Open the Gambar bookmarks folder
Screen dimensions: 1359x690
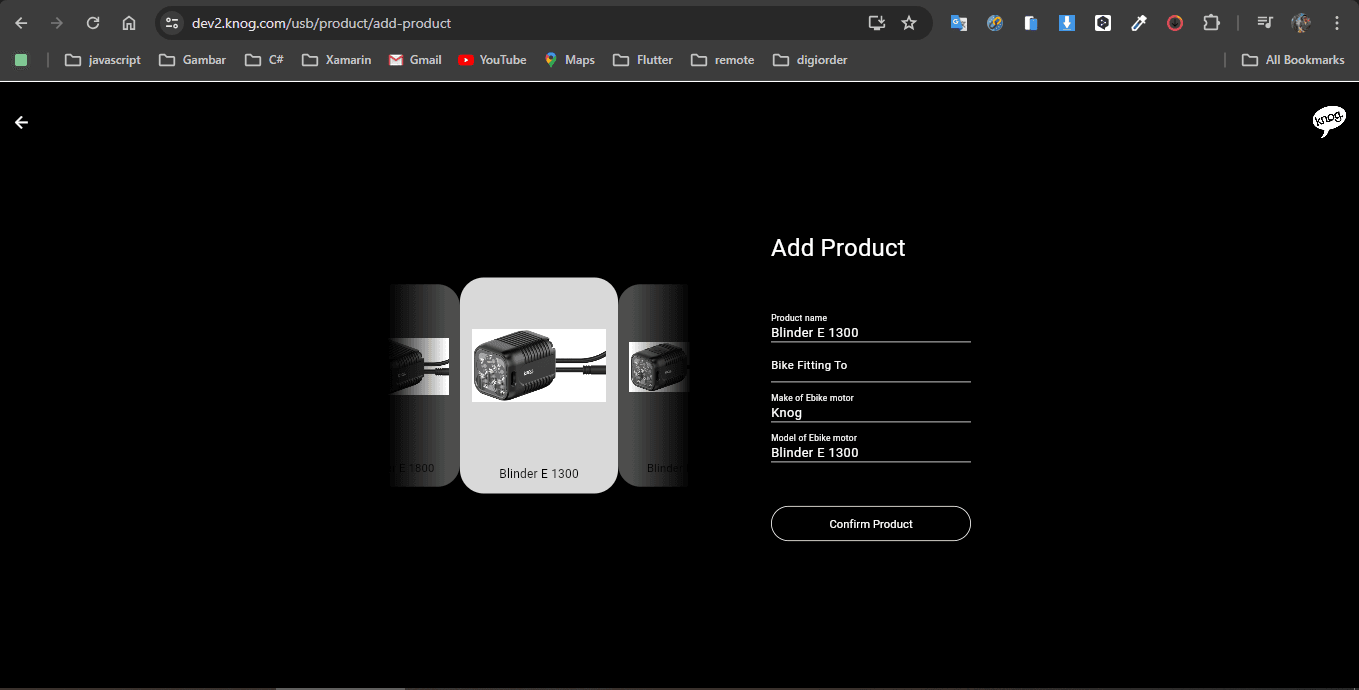click(x=193, y=60)
